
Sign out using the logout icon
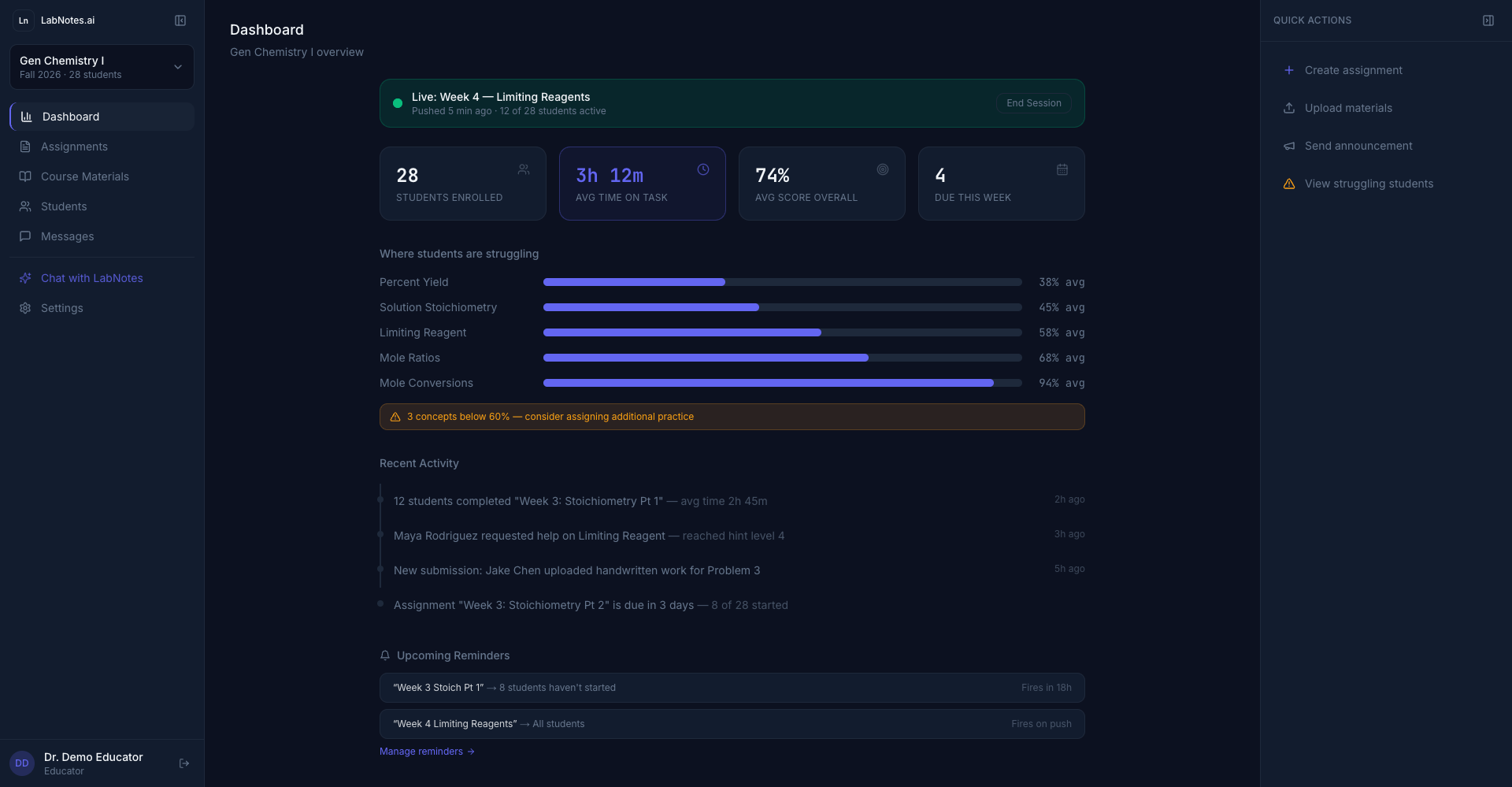pyautogui.click(x=184, y=763)
